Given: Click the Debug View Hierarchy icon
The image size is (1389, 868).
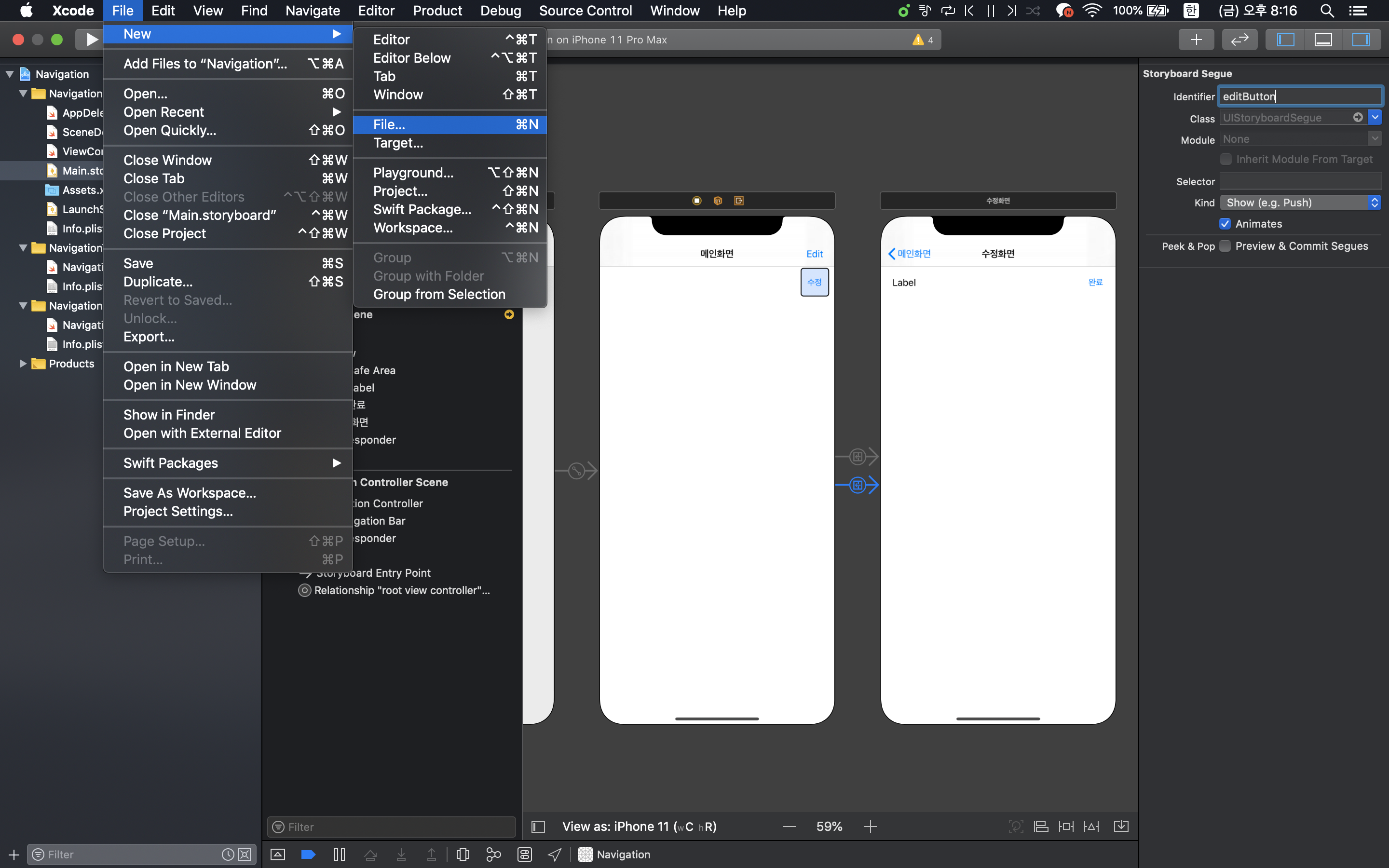Looking at the screenshot, I should coord(463,854).
